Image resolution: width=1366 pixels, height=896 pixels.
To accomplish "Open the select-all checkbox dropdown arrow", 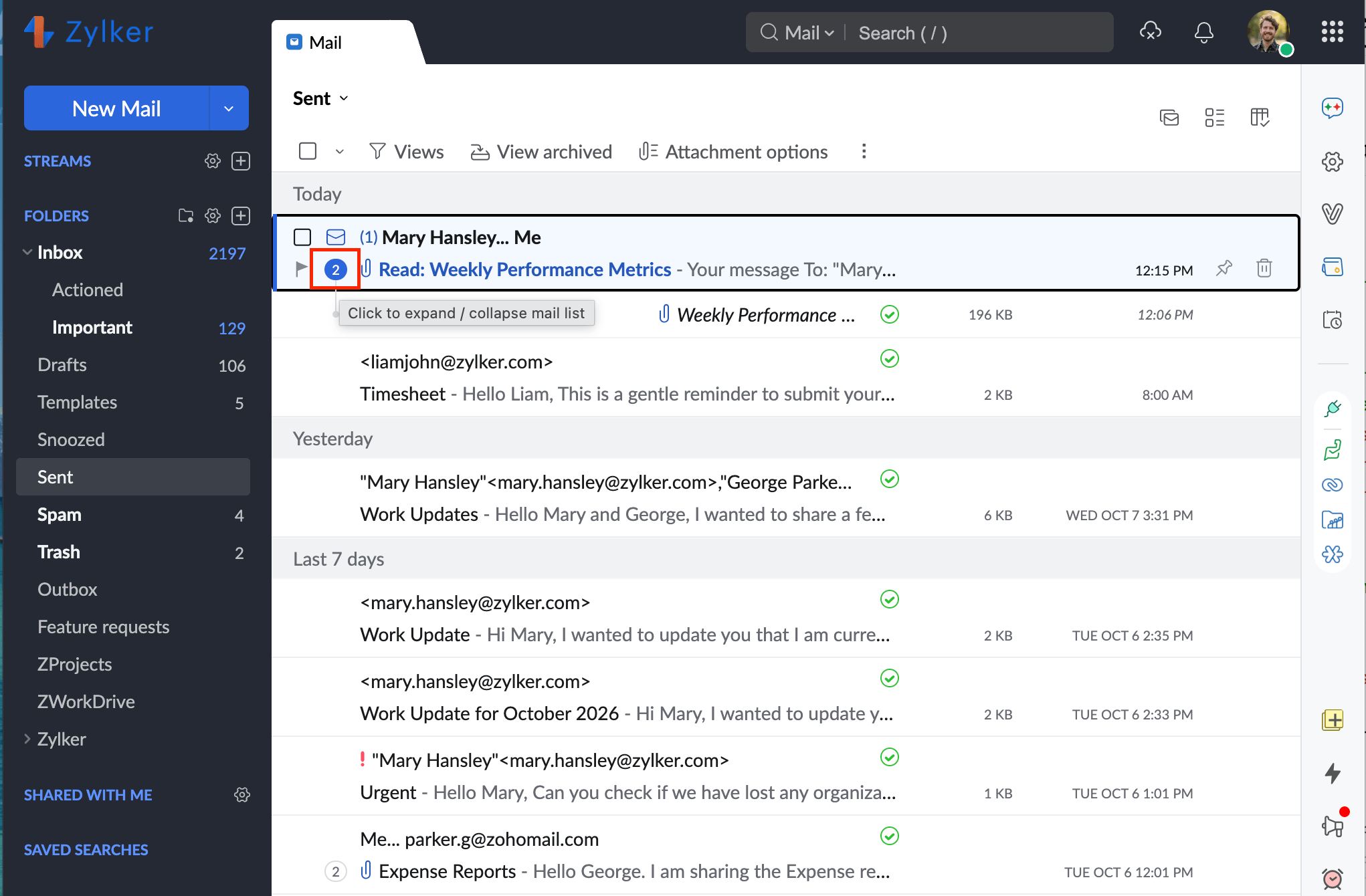I will coord(340,152).
